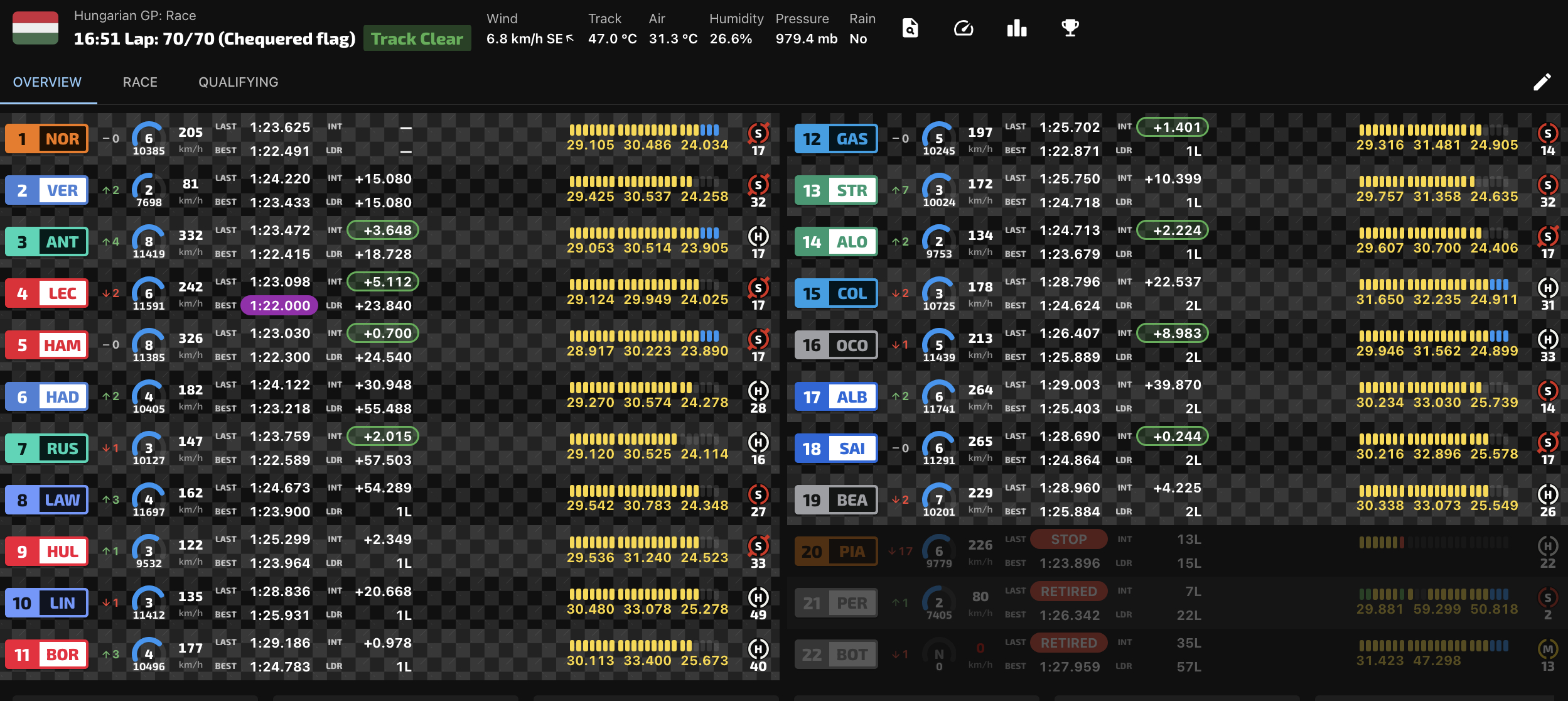Select the SAI driver badge

pos(836,448)
